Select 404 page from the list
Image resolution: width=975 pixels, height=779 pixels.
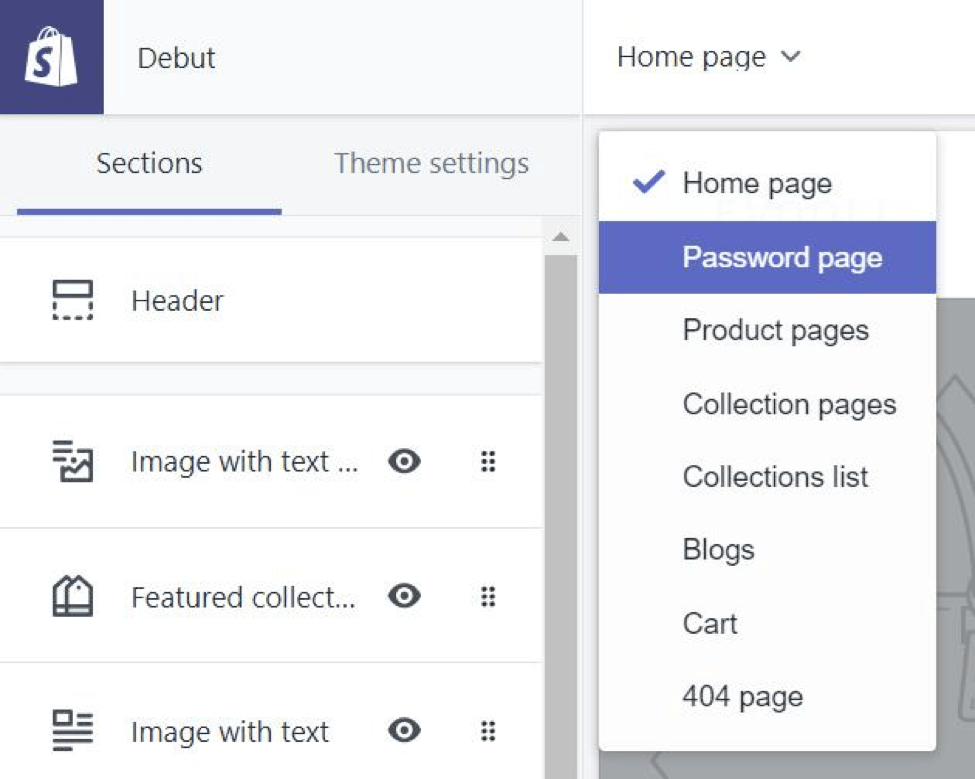point(742,697)
